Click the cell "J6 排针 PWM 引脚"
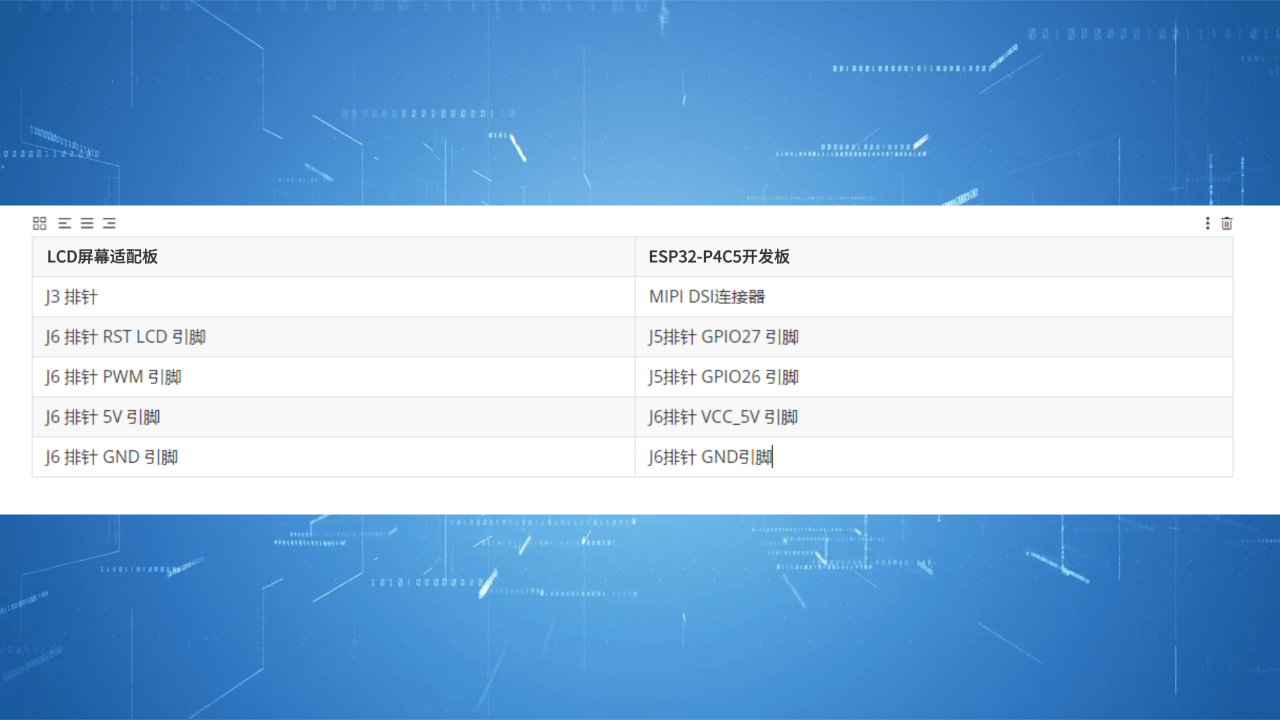The height and width of the screenshot is (720, 1280). tap(333, 377)
